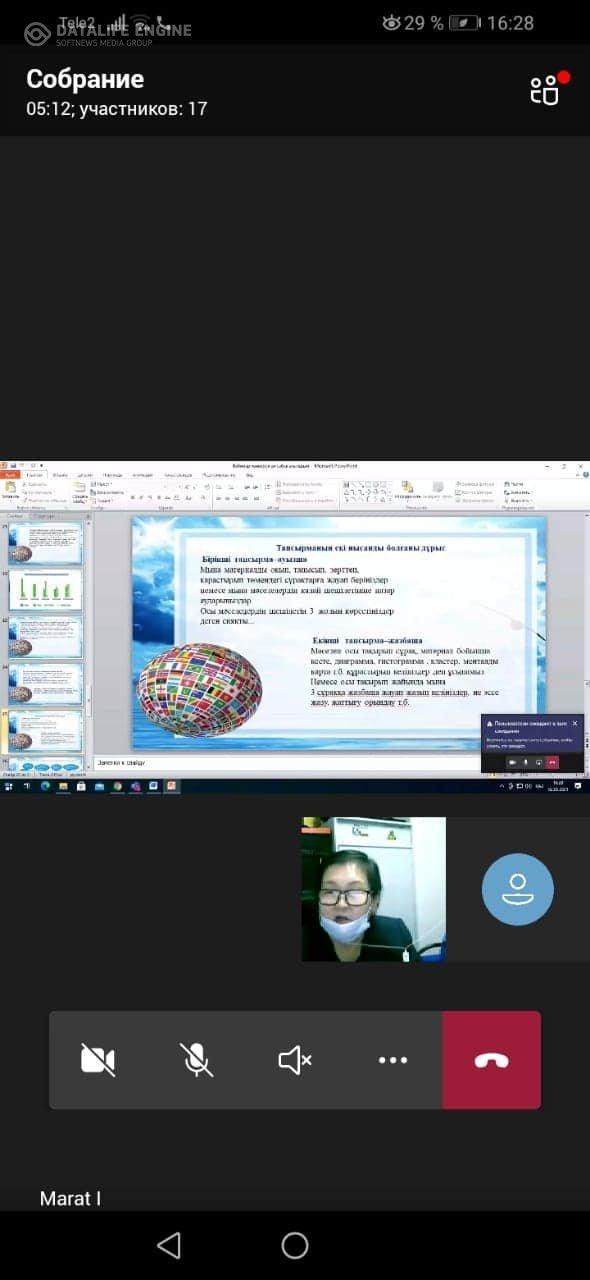Open the orange File tab in PowerPoint
Viewport: 590px width, 1280px height.
pos(10,475)
